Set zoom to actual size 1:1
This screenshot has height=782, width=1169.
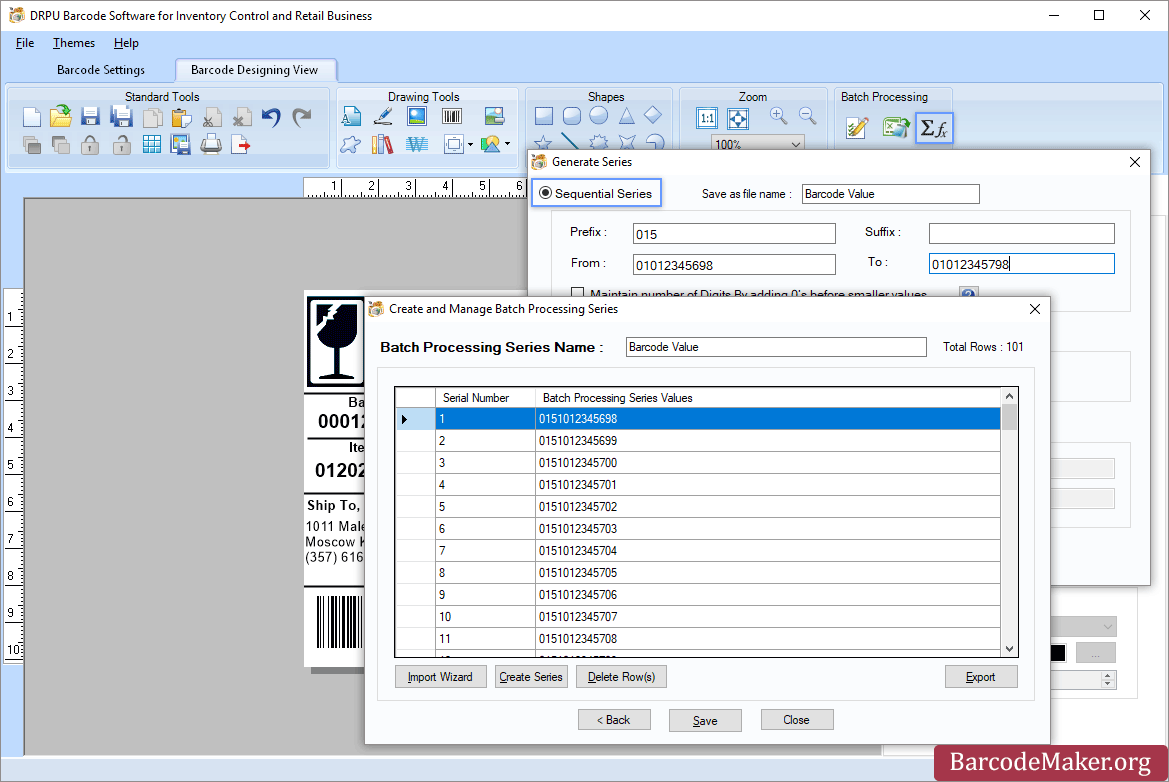point(707,118)
